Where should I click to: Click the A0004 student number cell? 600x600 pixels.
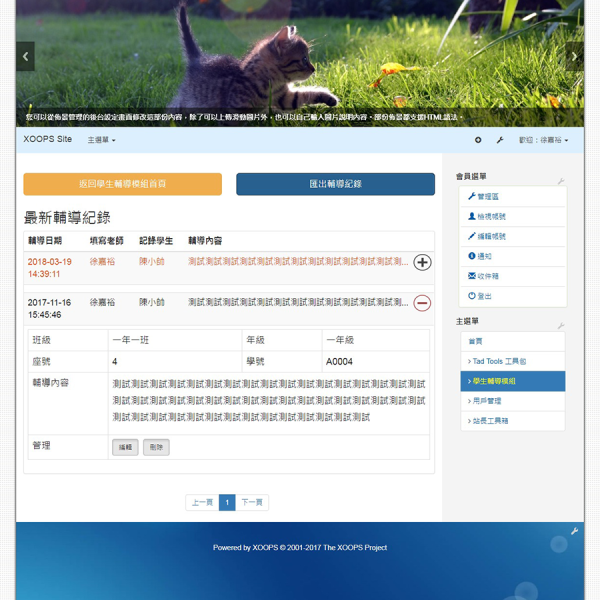[x=376, y=362]
